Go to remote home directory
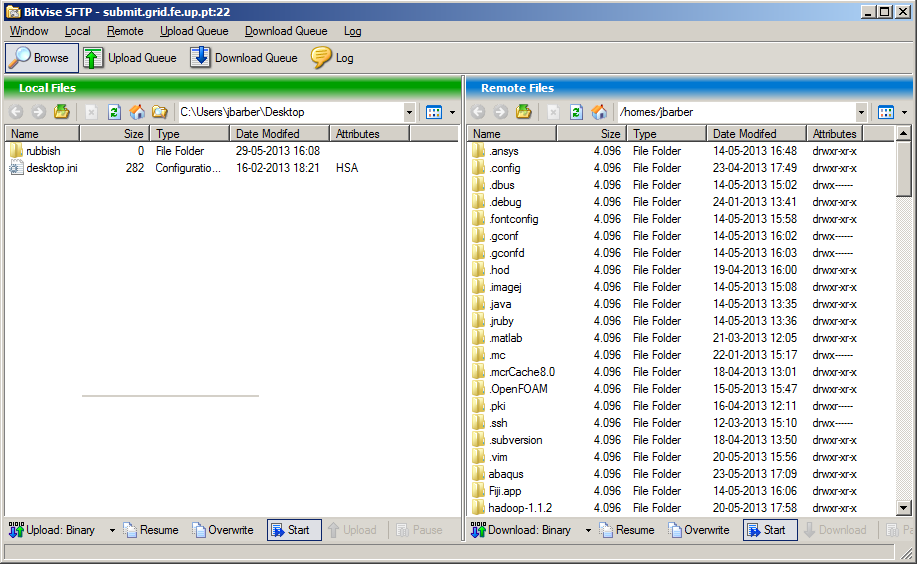917x564 pixels. (x=599, y=112)
